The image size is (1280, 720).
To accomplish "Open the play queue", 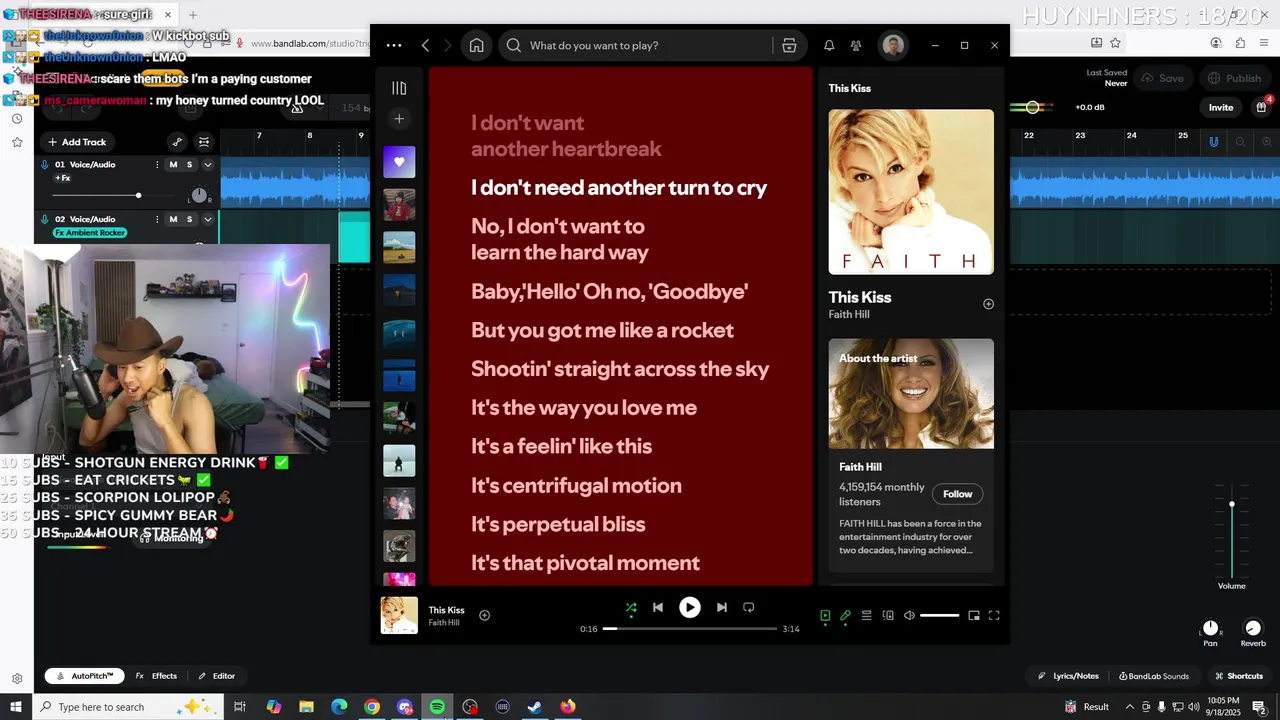I will pyautogui.click(x=866, y=616).
